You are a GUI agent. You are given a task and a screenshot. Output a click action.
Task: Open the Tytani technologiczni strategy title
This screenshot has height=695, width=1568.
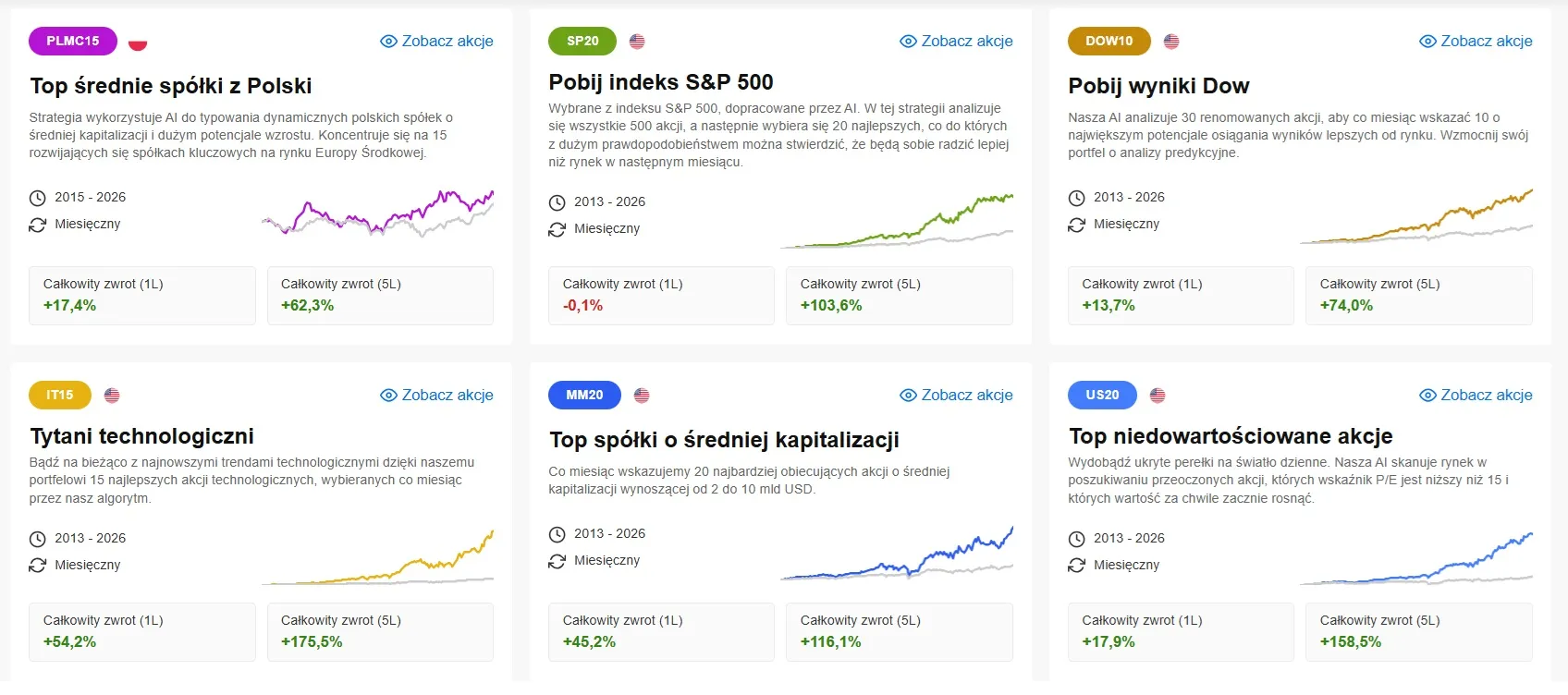click(141, 436)
